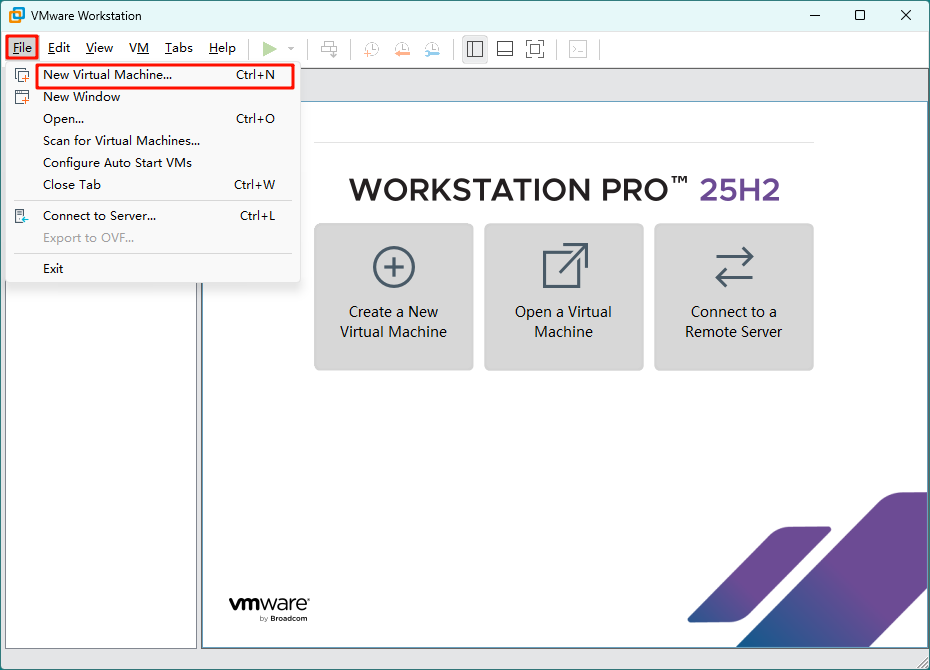Open the File menu

pos(23,47)
